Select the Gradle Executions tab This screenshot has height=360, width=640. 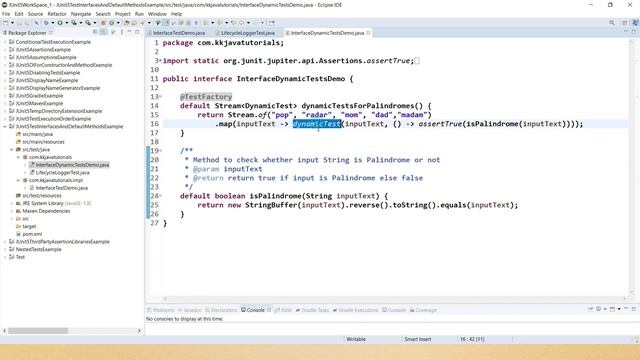(x=356, y=310)
